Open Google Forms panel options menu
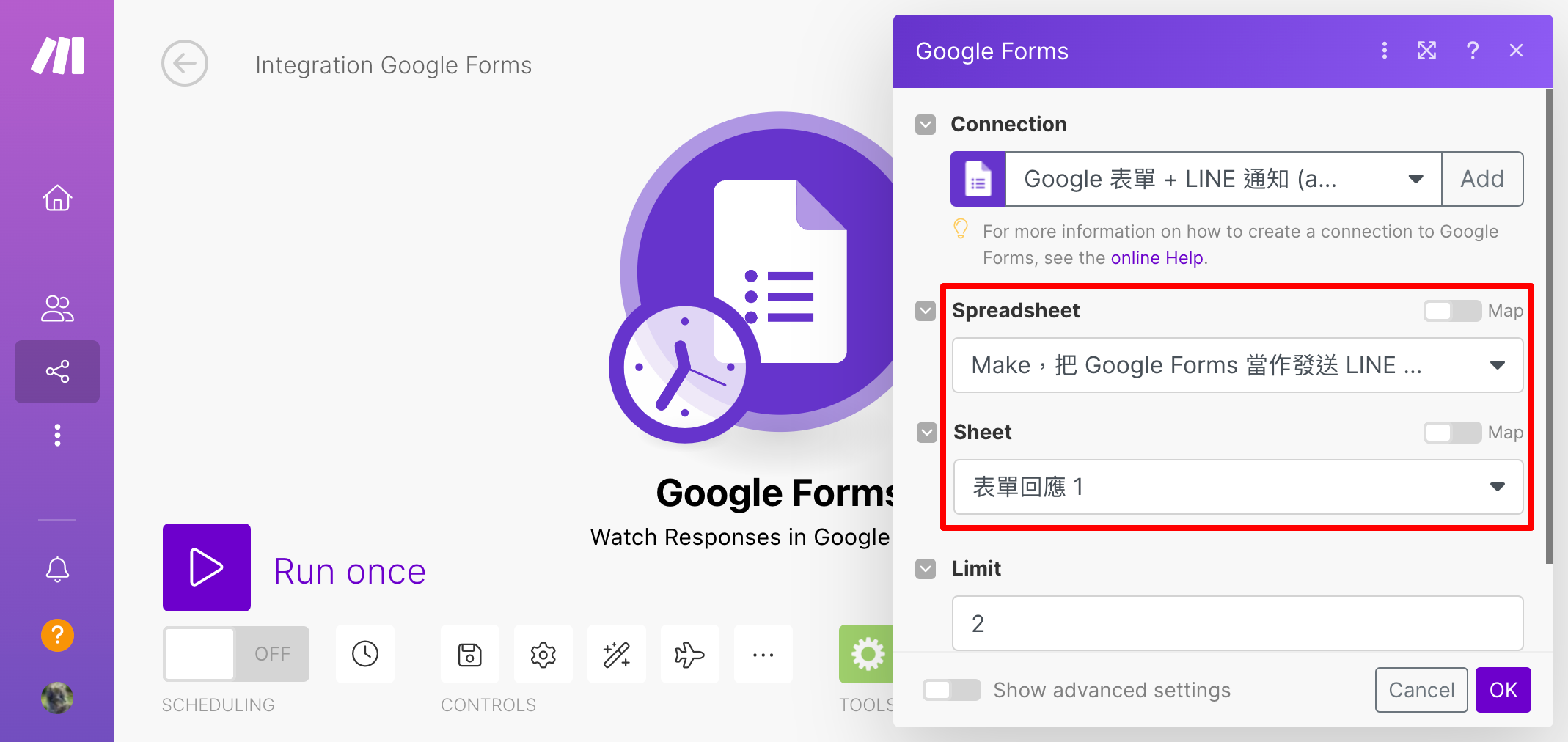 [1384, 51]
